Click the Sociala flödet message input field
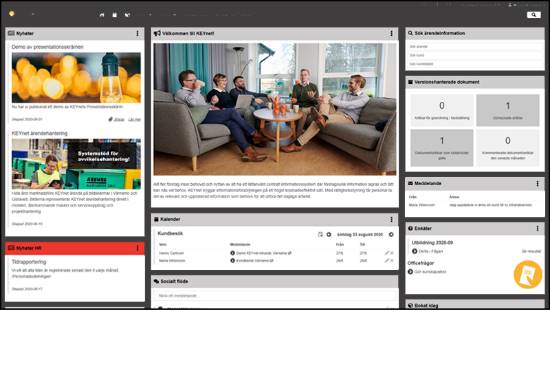 [x=275, y=296]
